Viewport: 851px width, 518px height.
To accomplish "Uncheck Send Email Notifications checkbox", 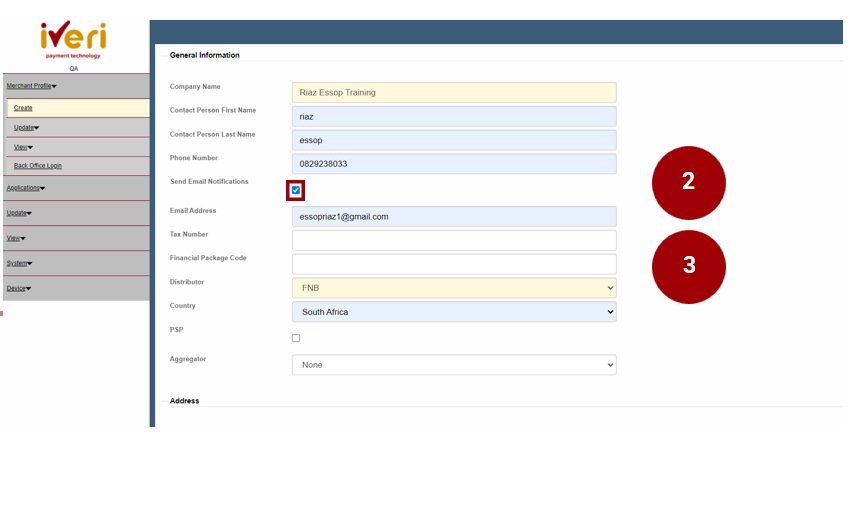I will [296, 190].
